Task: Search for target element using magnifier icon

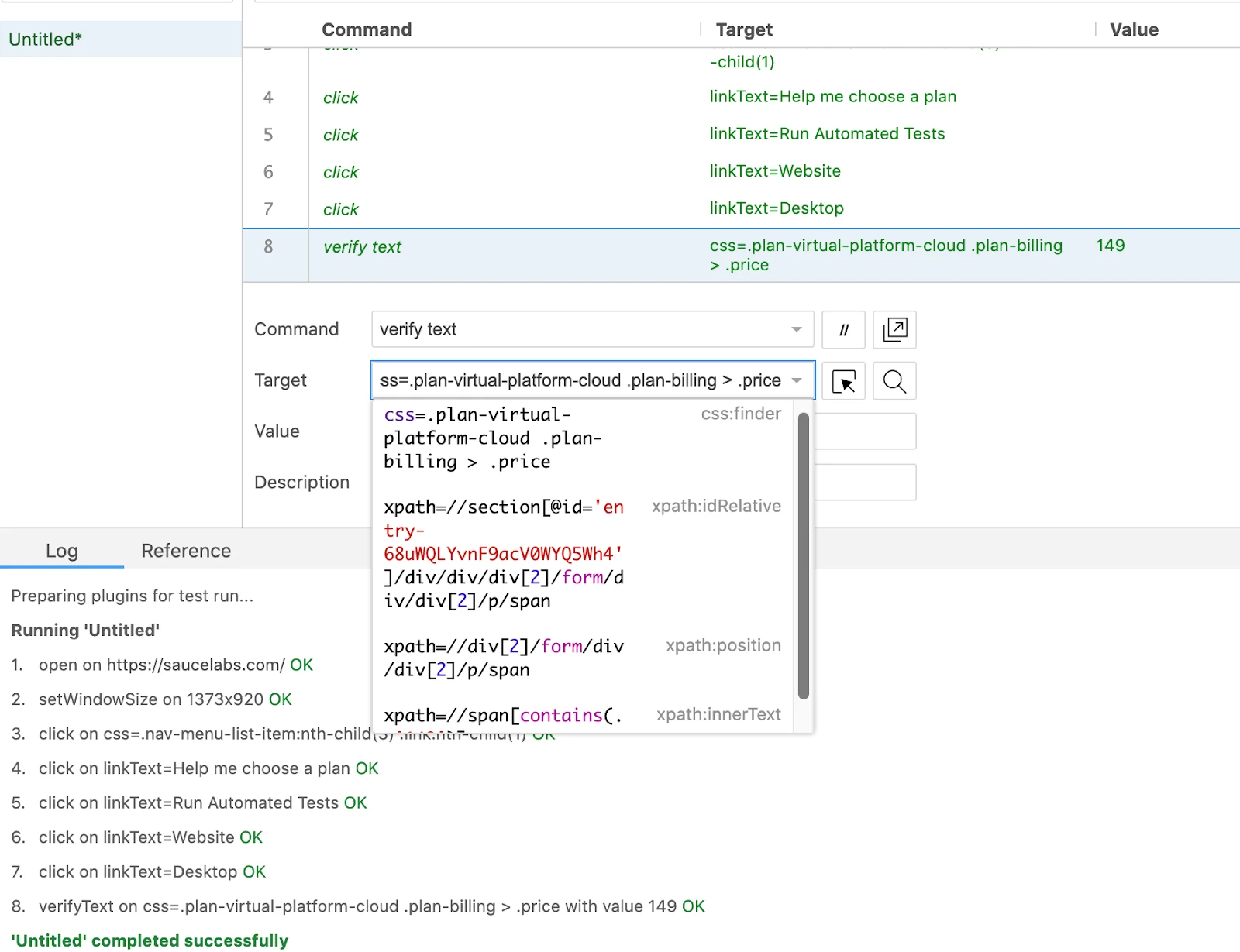Action: (x=894, y=380)
